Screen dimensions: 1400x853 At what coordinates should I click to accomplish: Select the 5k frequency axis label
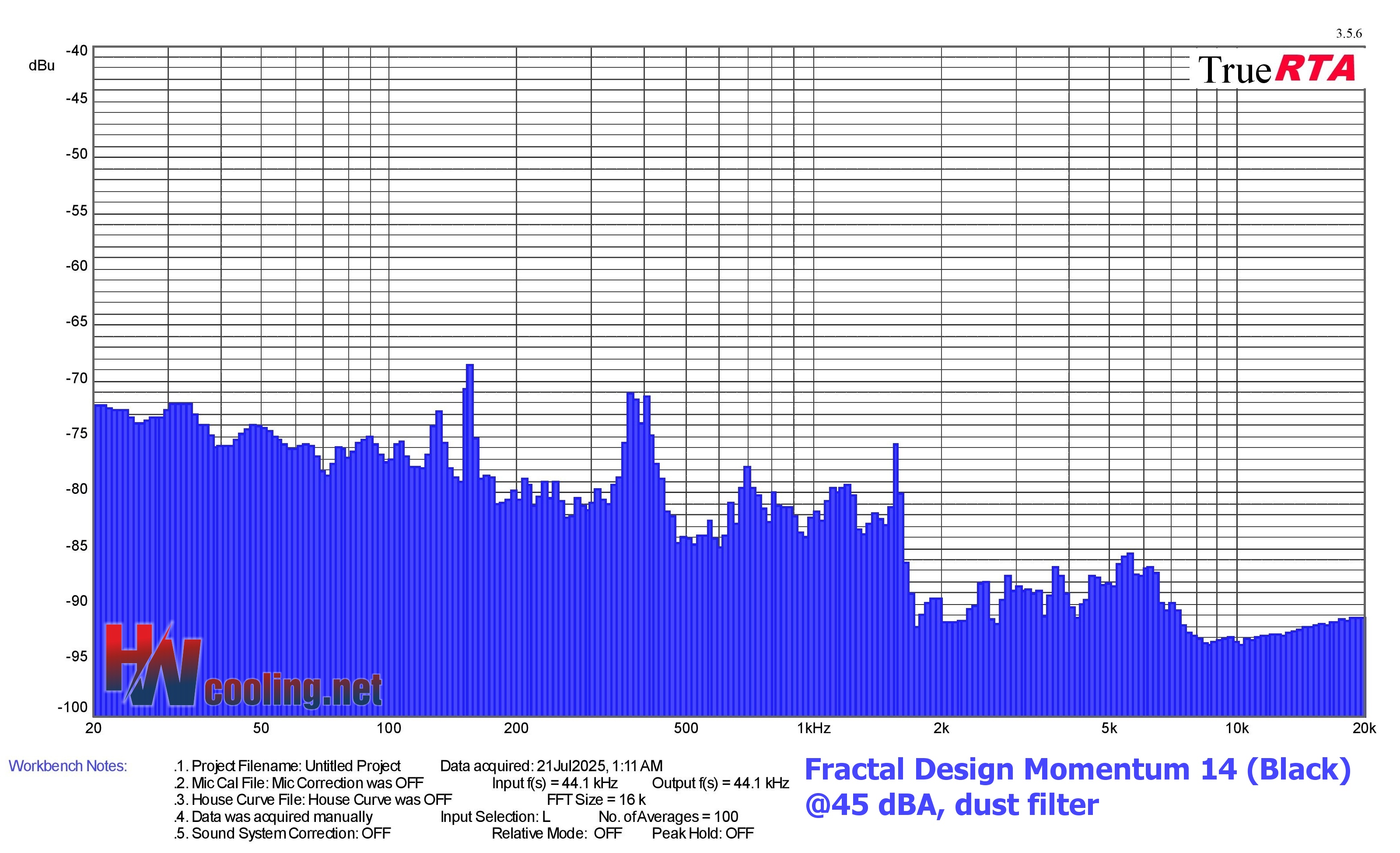click(1109, 728)
